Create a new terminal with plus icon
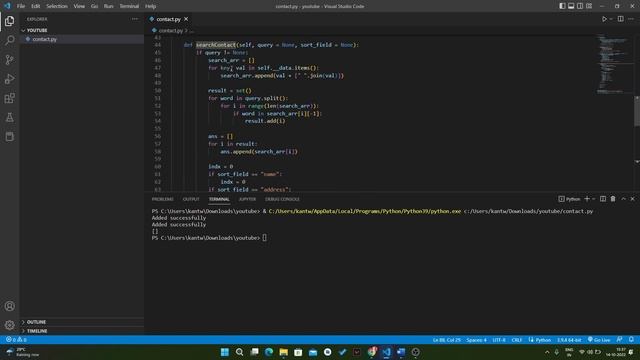The height and width of the screenshot is (360, 640). pos(587,199)
